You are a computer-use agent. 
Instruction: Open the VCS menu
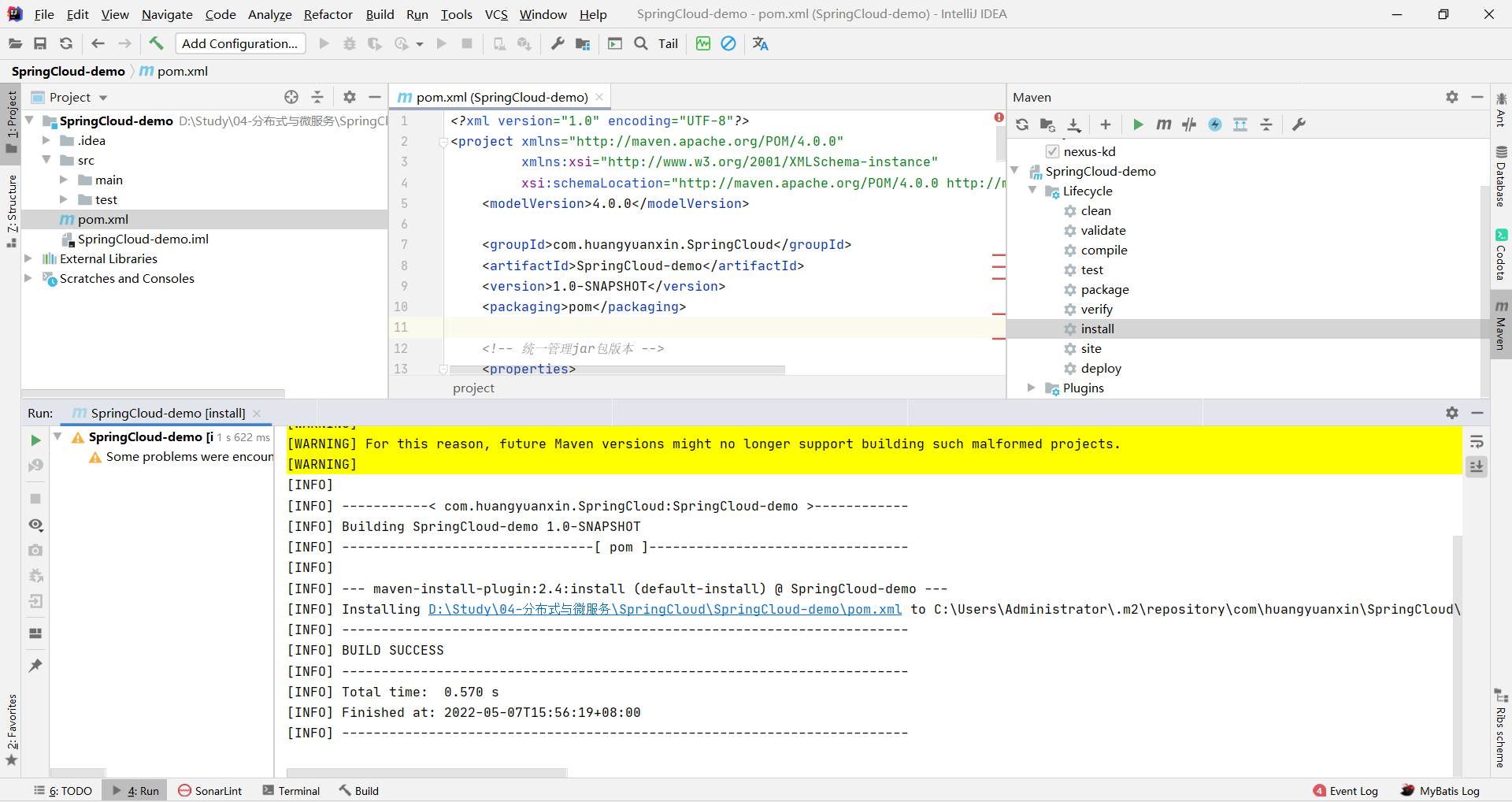pyautogui.click(x=496, y=14)
